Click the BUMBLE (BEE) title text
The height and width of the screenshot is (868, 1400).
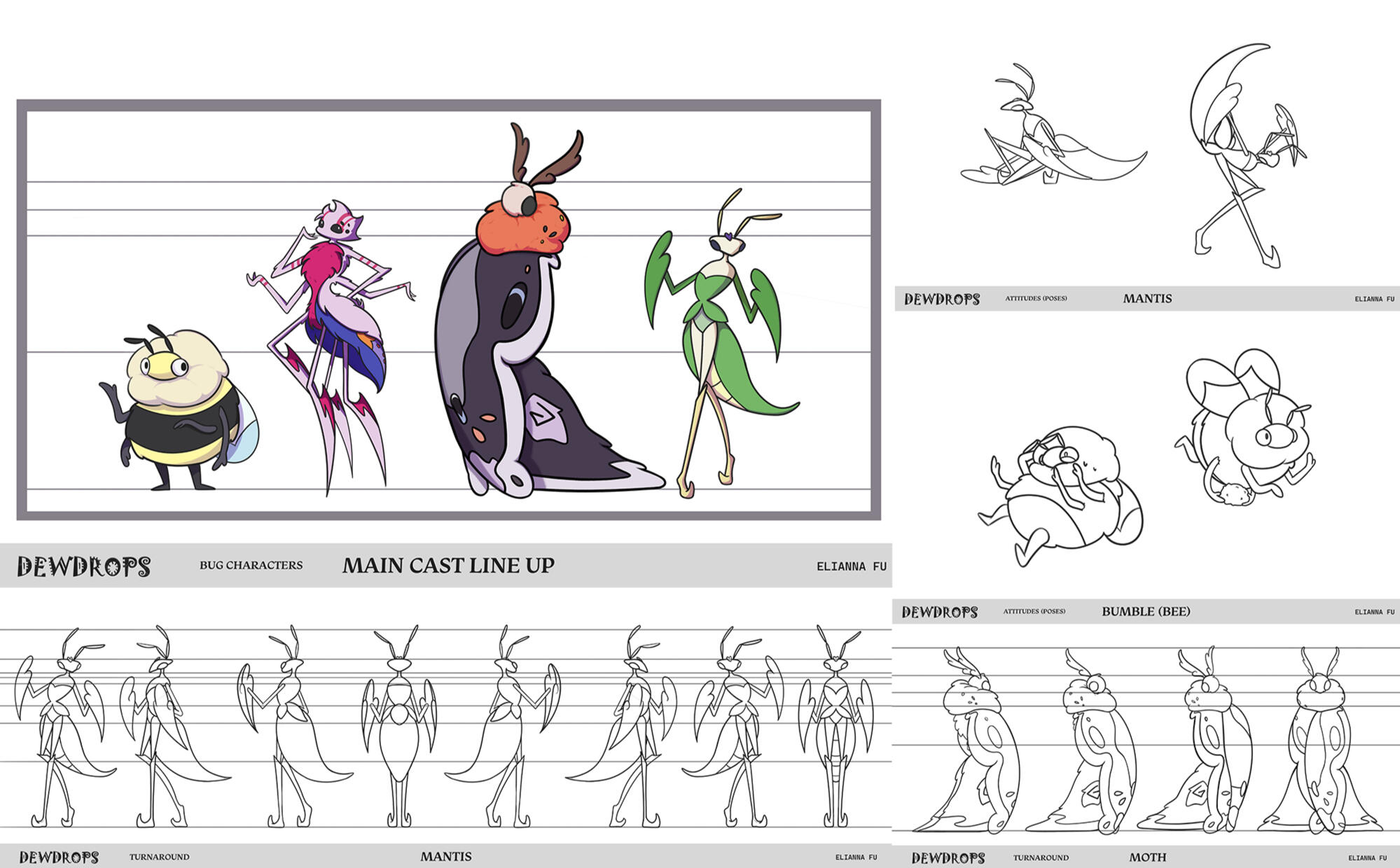point(1146,611)
